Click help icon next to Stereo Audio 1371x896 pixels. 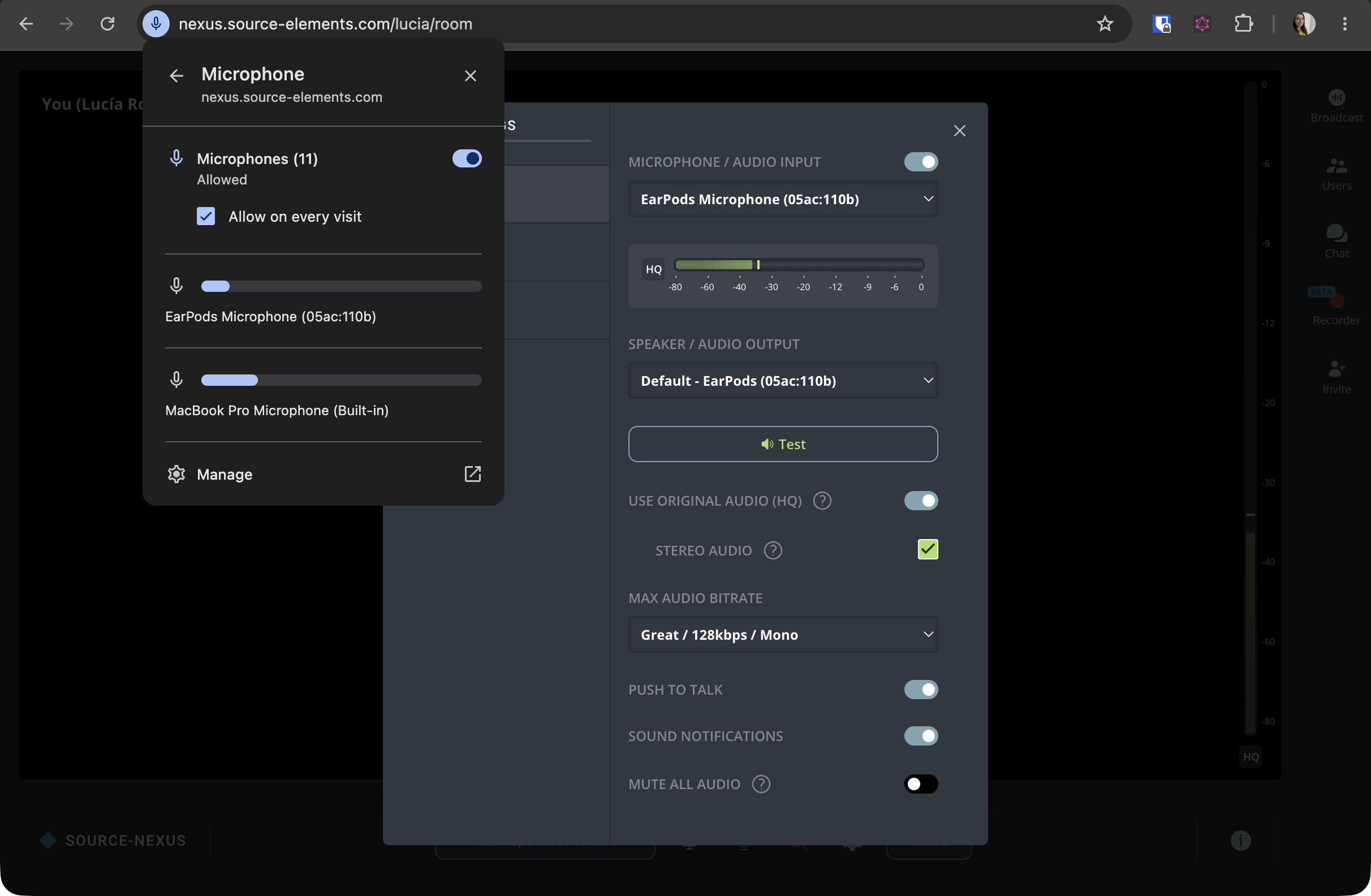[773, 550]
